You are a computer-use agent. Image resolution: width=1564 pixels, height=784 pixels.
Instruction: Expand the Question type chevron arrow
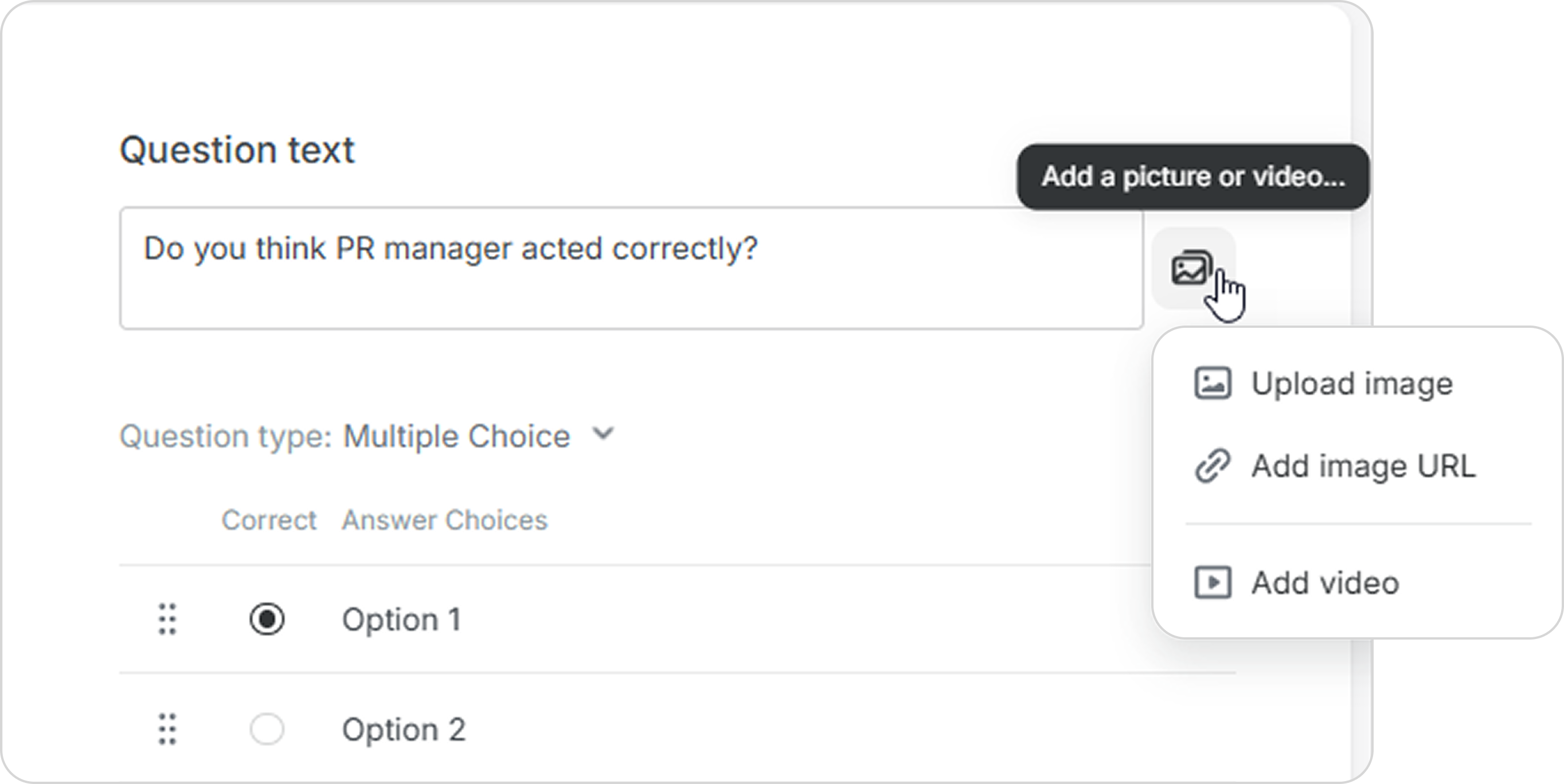click(604, 434)
